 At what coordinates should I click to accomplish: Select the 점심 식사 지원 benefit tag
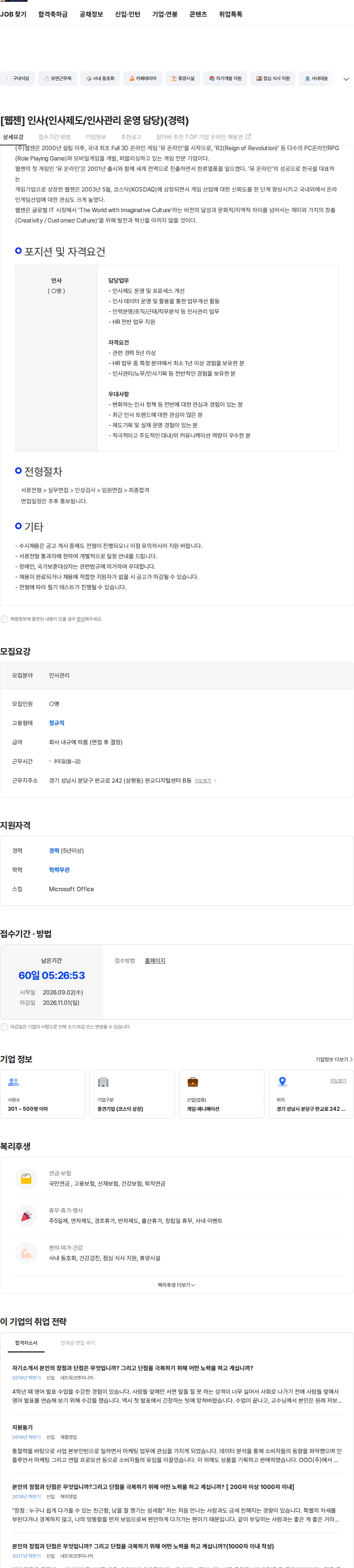[x=273, y=79]
